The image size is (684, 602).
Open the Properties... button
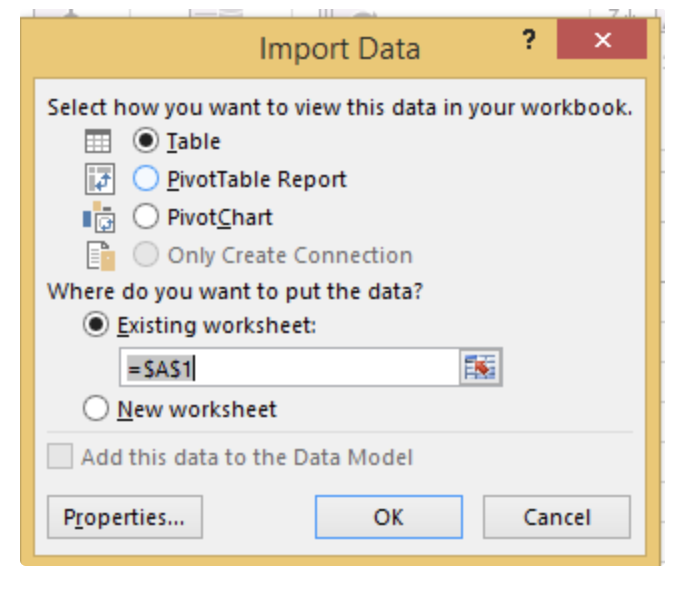point(125,518)
